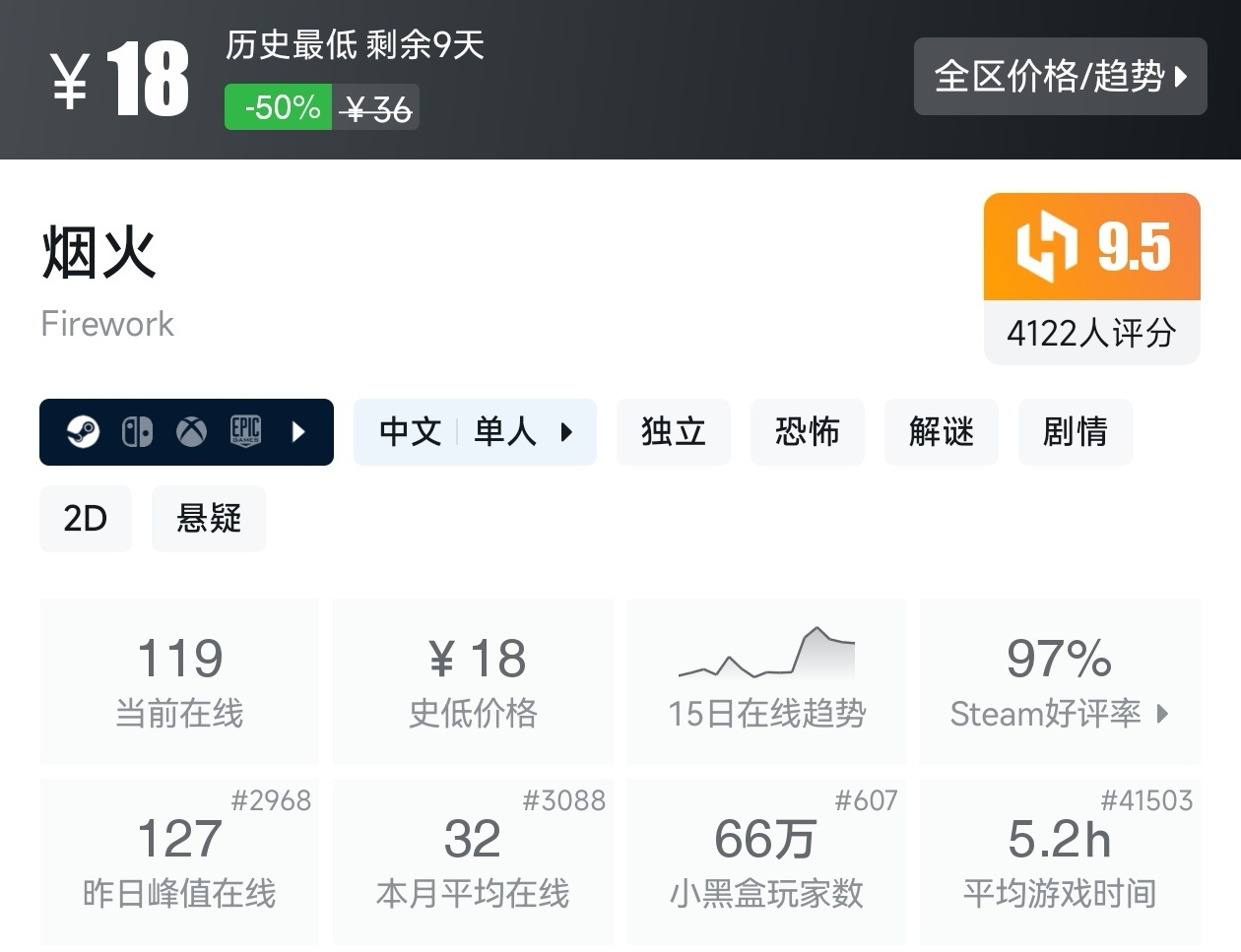Viewport: 1241px width, 952px height.
Task: Click the Nintendo Switch platform icon
Action: coord(138,431)
